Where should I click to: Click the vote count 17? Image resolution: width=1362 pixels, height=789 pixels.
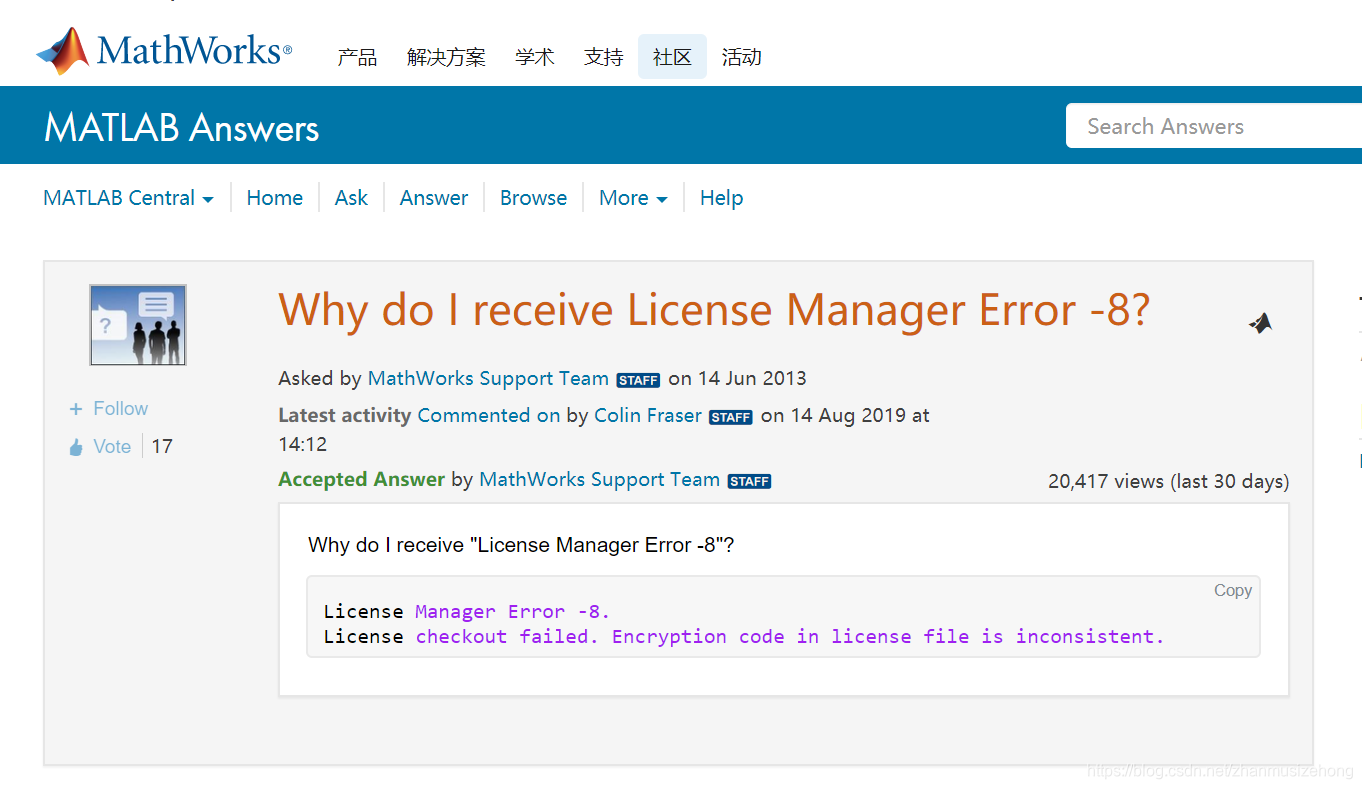click(x=162, y=446)
